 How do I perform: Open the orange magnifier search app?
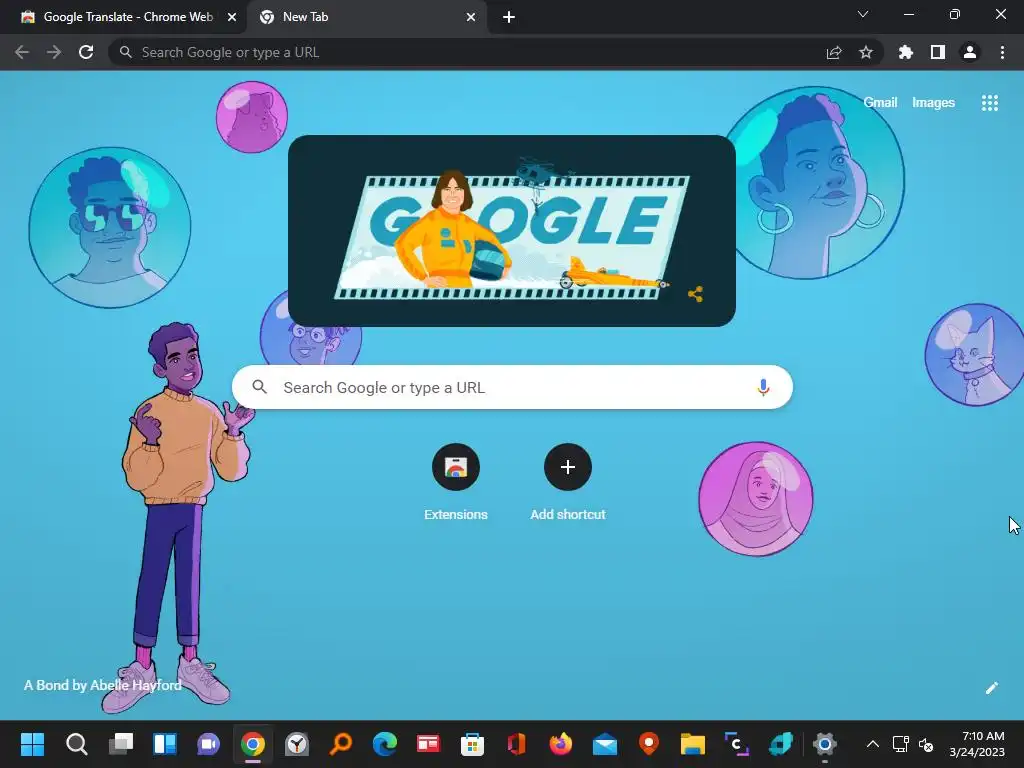point(341,744)
